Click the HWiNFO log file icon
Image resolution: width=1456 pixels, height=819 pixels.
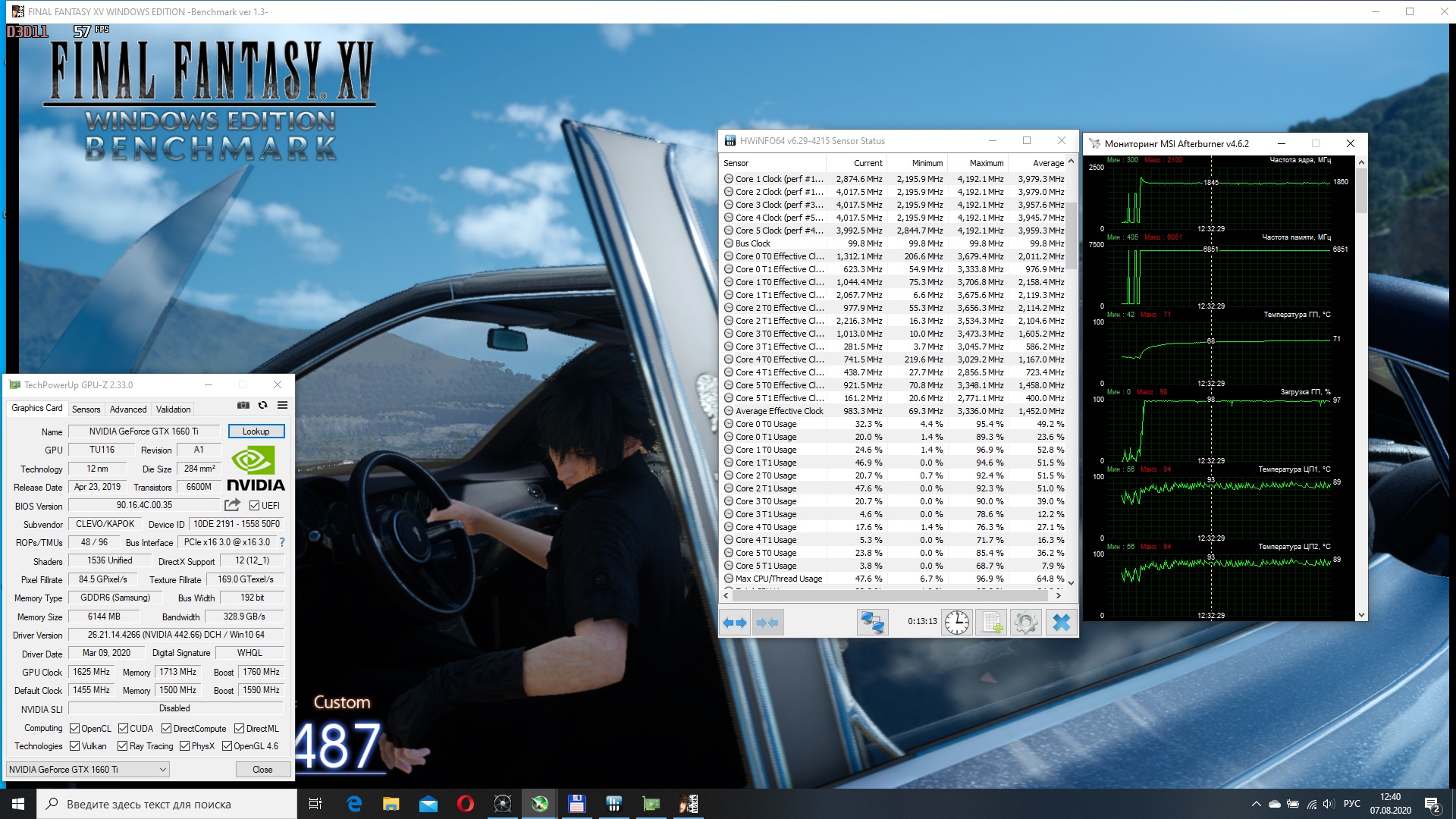tap(992, 623)
